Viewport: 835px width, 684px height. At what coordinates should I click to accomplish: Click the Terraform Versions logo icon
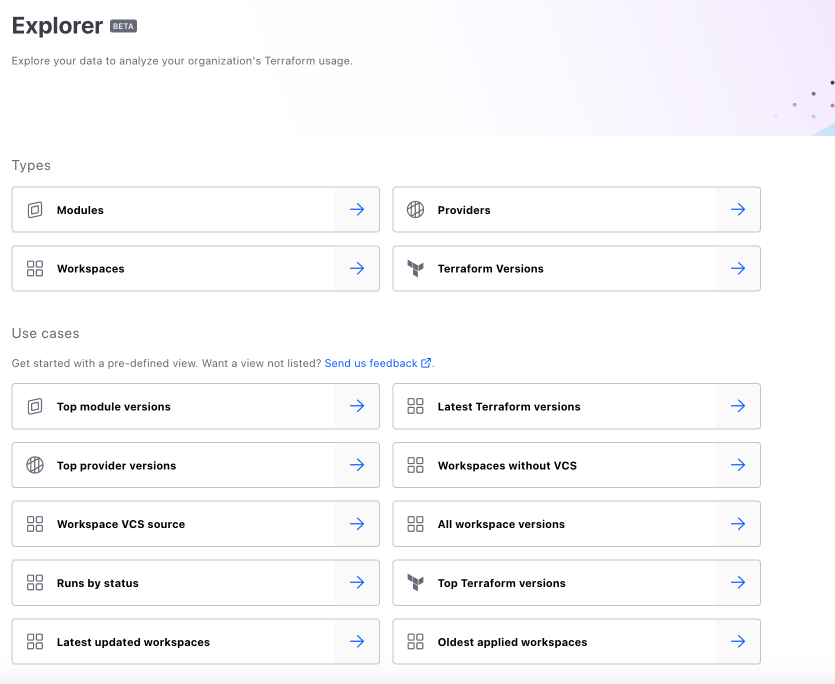tap(416, 269)
